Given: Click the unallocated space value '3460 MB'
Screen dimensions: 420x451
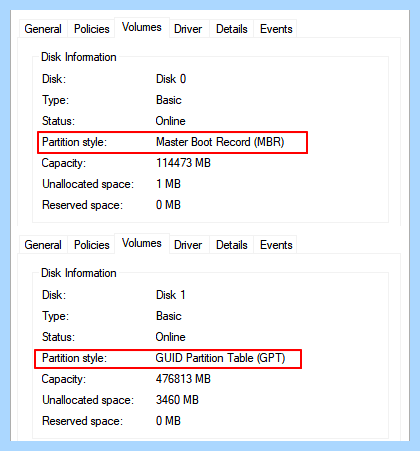Looking at the screenshot, I should click(177, 400).
